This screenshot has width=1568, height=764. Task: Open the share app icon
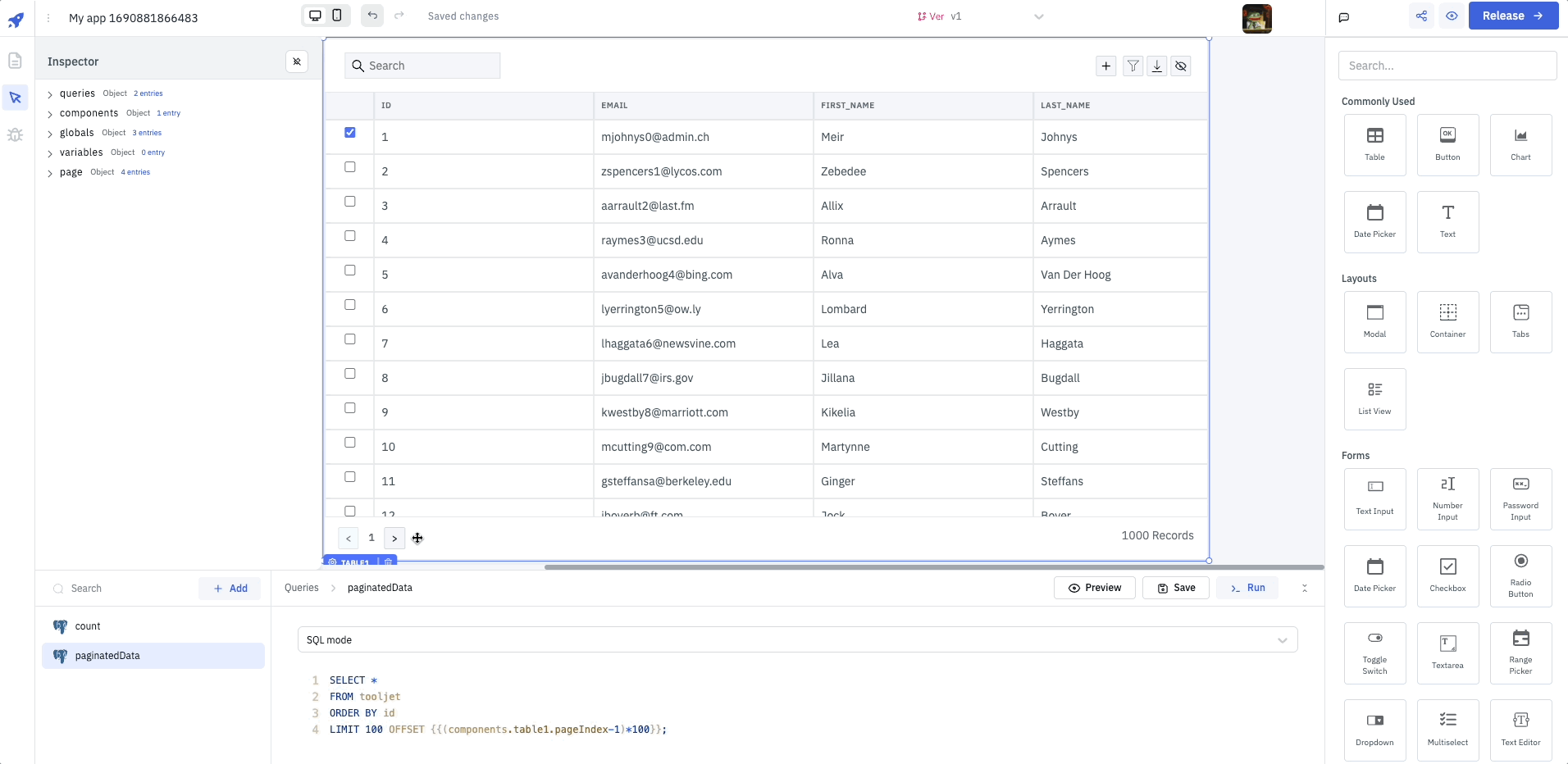pyautogui.click(x=1421, y=16)
